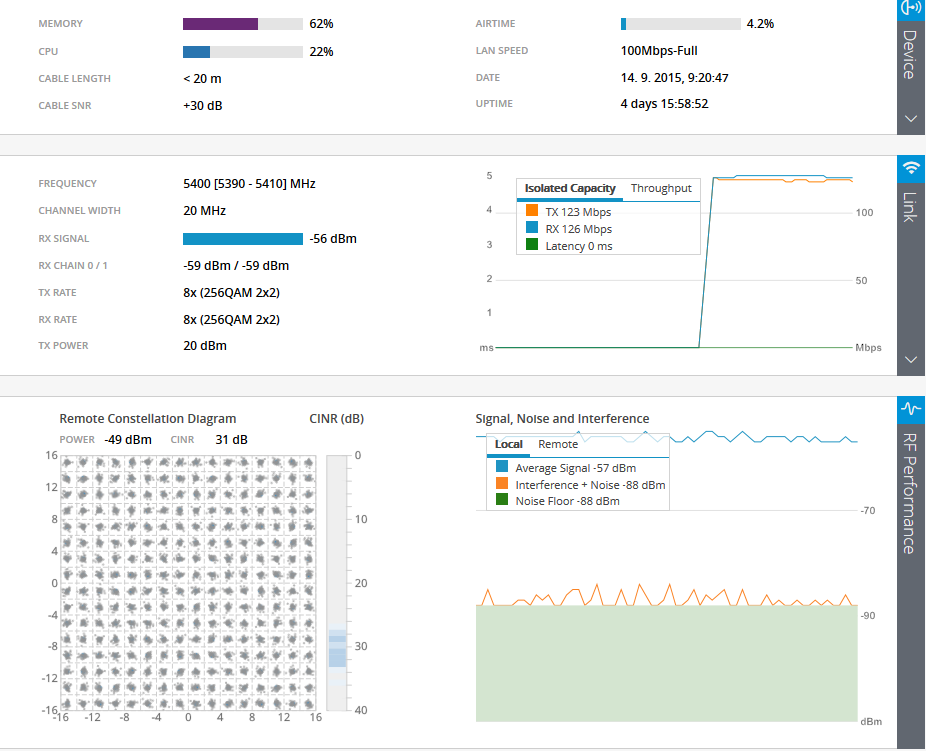Image resolution: width=926 pixels, height=751 pixels.
Task: Click the blue Average Signal legend swatch
Action: click(502, 467)
